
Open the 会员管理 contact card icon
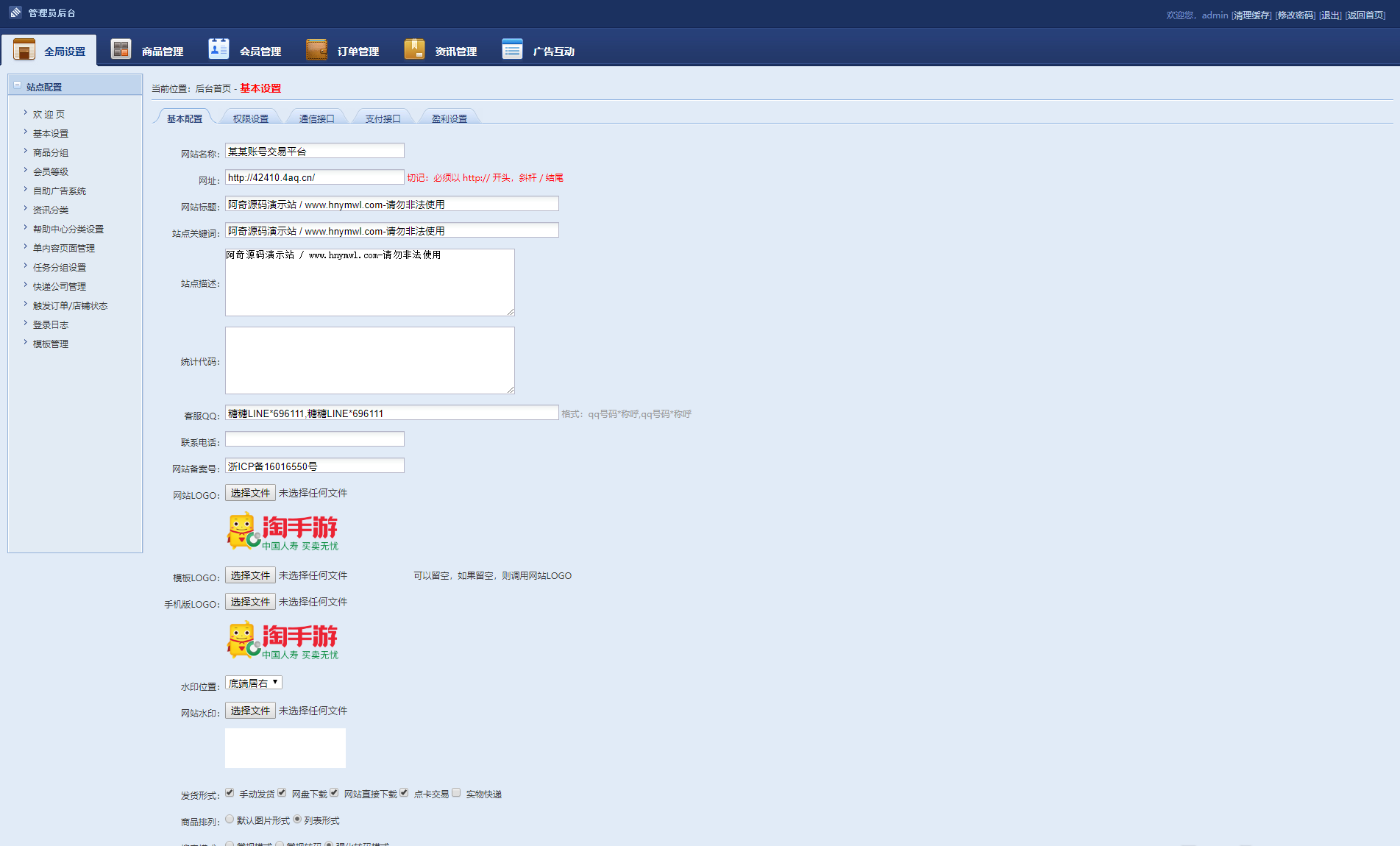(x=218, y=49)
